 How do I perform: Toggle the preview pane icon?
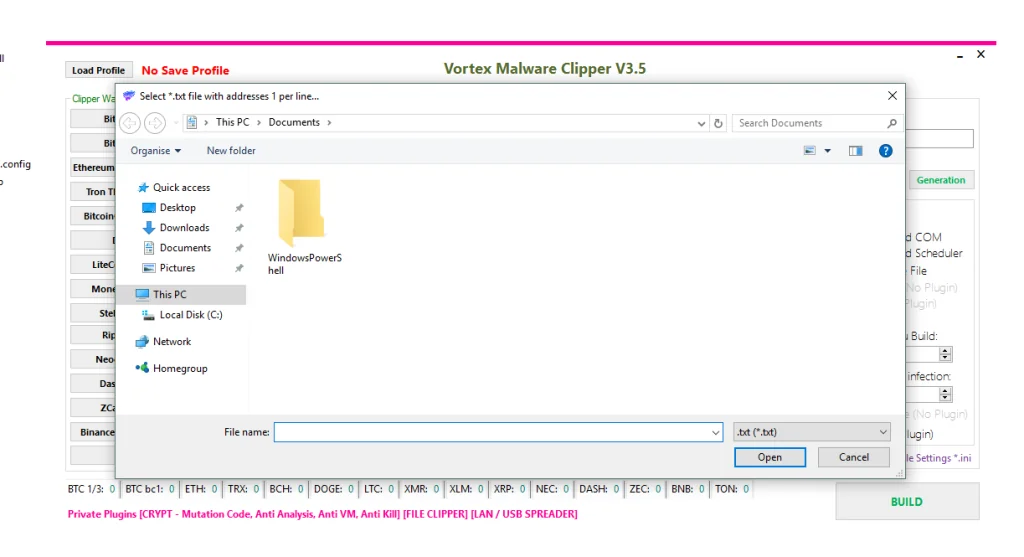pos(855,151)
